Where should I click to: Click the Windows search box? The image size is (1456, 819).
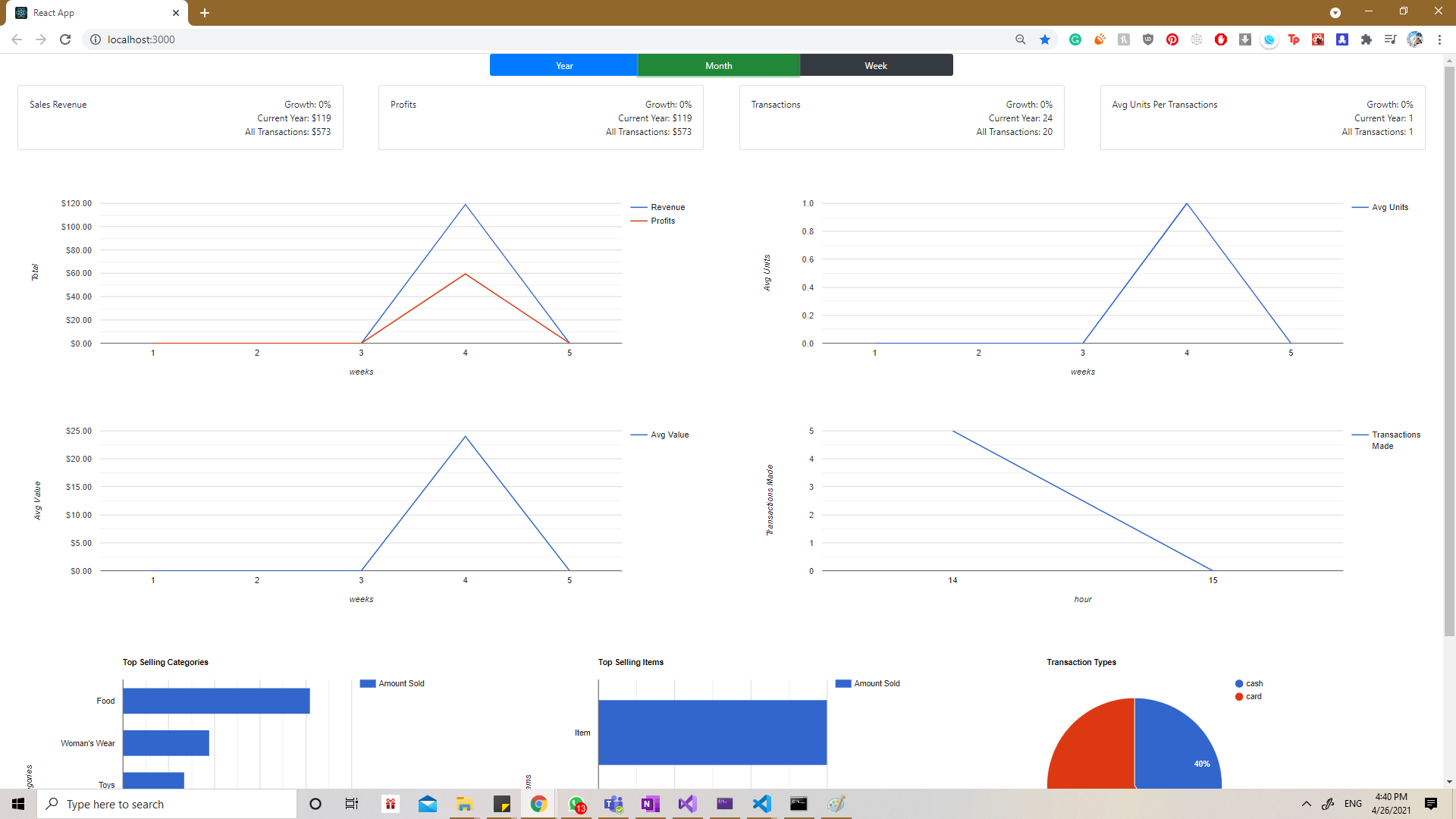167,804
